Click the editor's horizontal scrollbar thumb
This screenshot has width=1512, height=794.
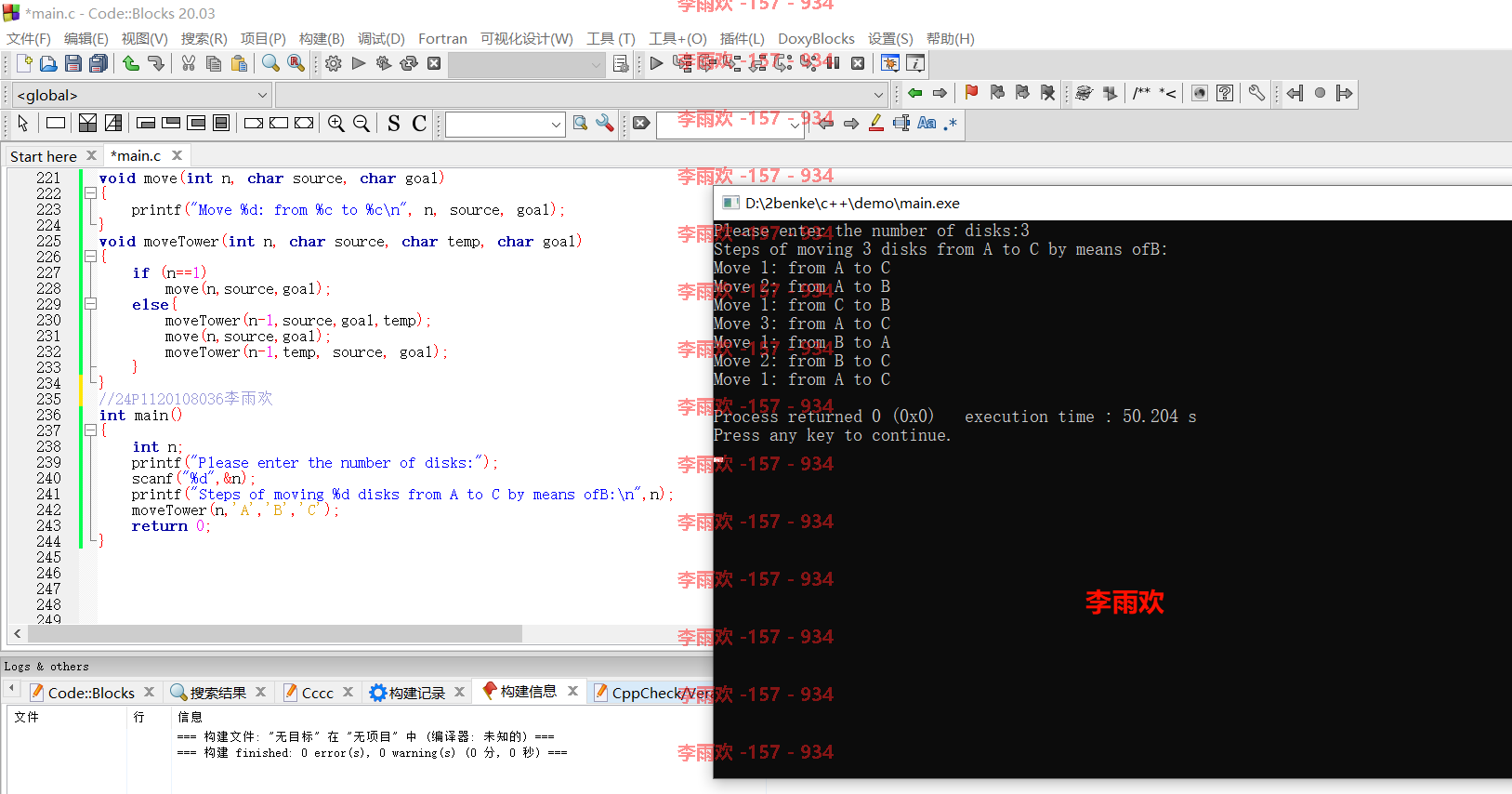point(274,633)
